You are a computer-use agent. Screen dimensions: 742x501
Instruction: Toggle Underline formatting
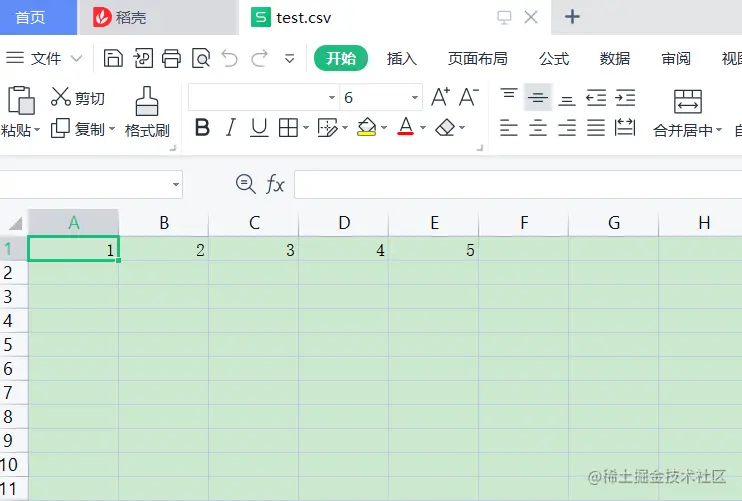259,128
